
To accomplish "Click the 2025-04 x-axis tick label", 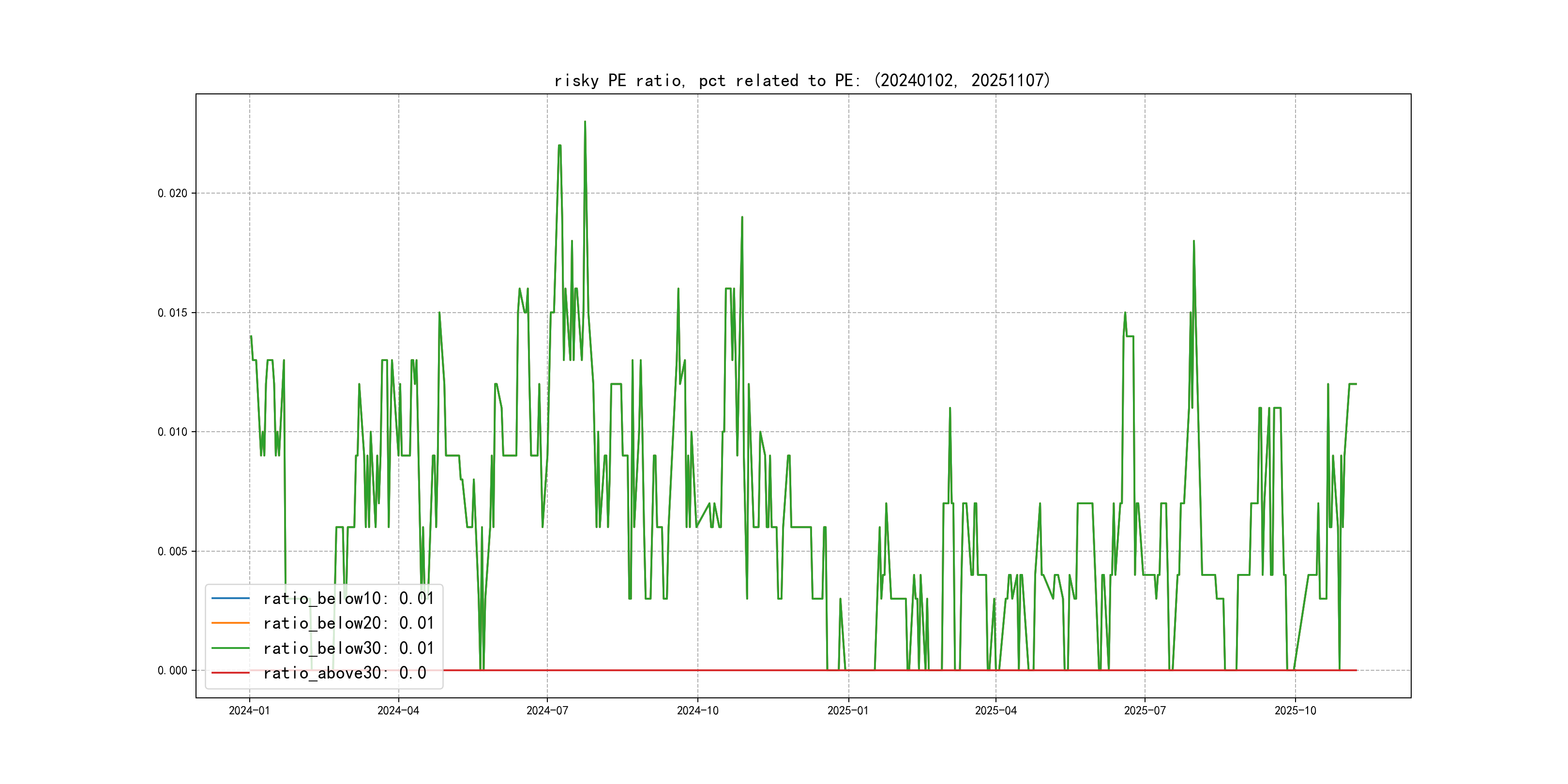I will (x=996, y=711).
